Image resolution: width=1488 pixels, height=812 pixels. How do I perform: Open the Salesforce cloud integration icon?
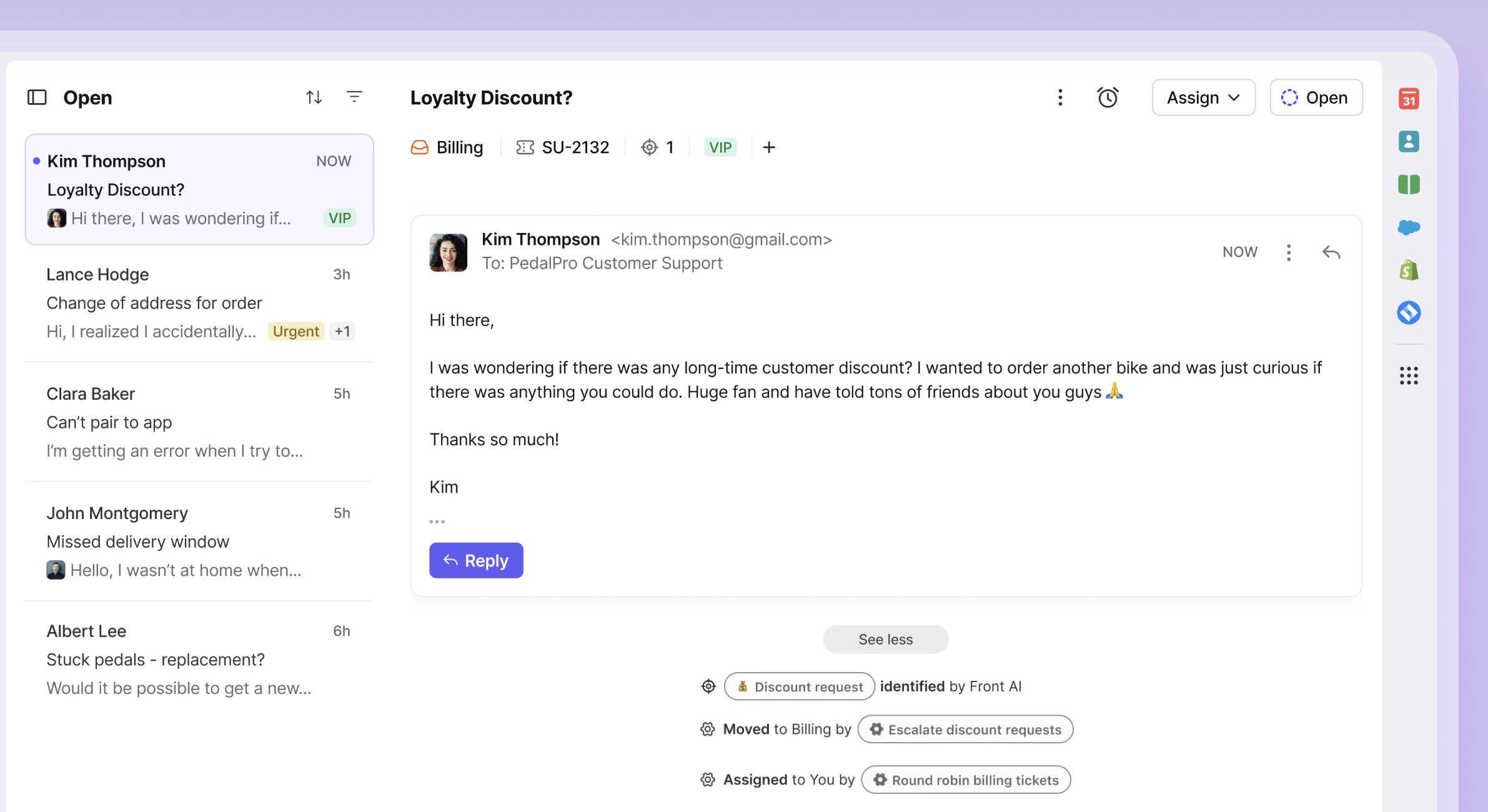[1409, 227]
